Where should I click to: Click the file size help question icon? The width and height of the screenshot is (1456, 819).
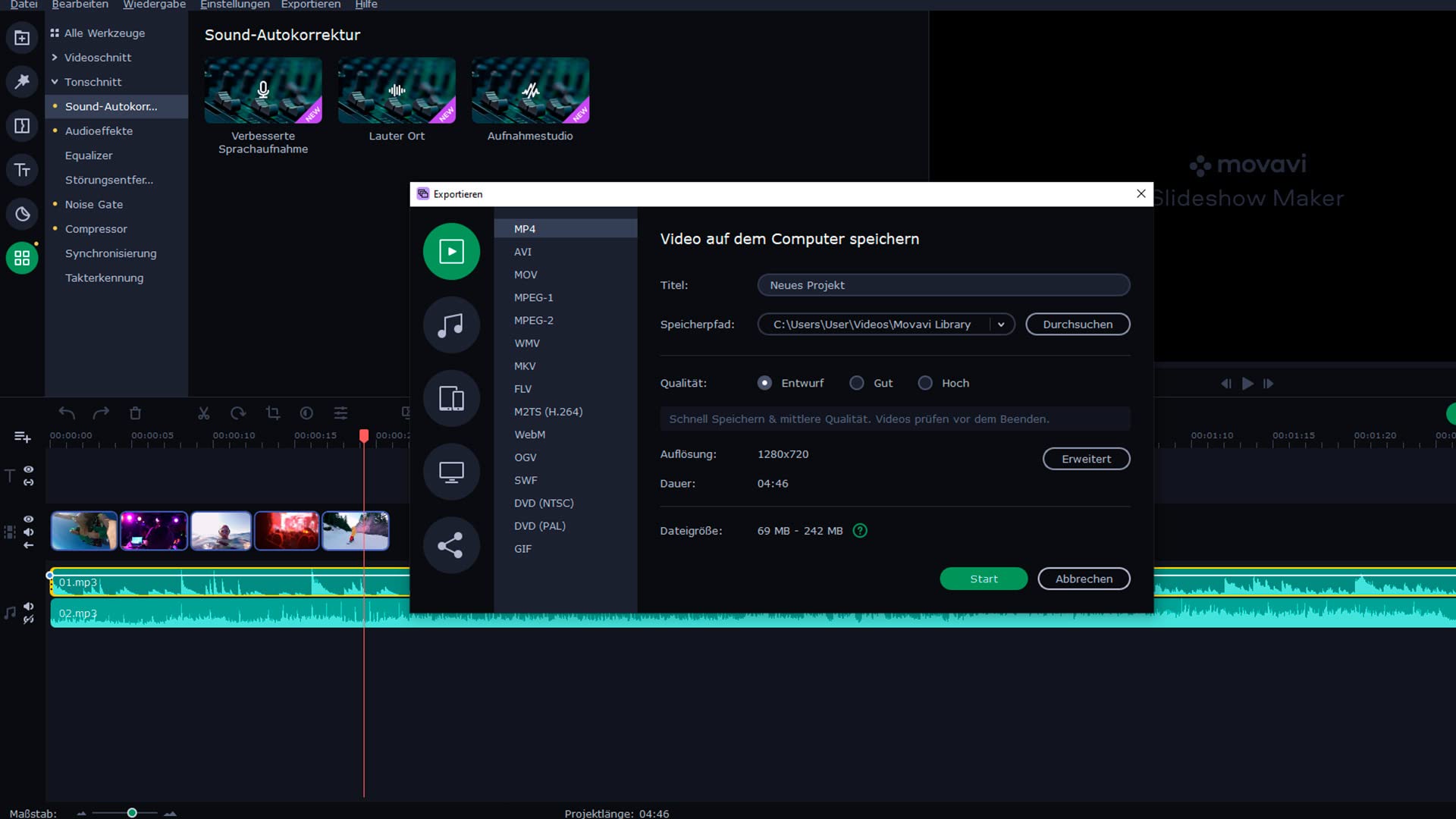(x=860, y=531)
